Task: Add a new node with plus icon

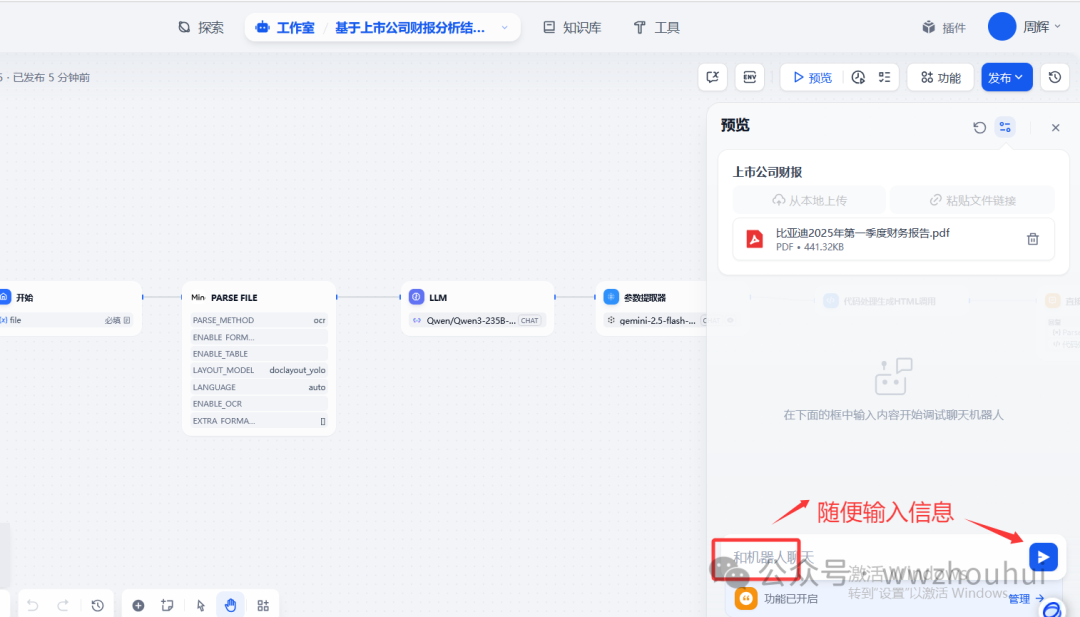Action: click(138, 605)
